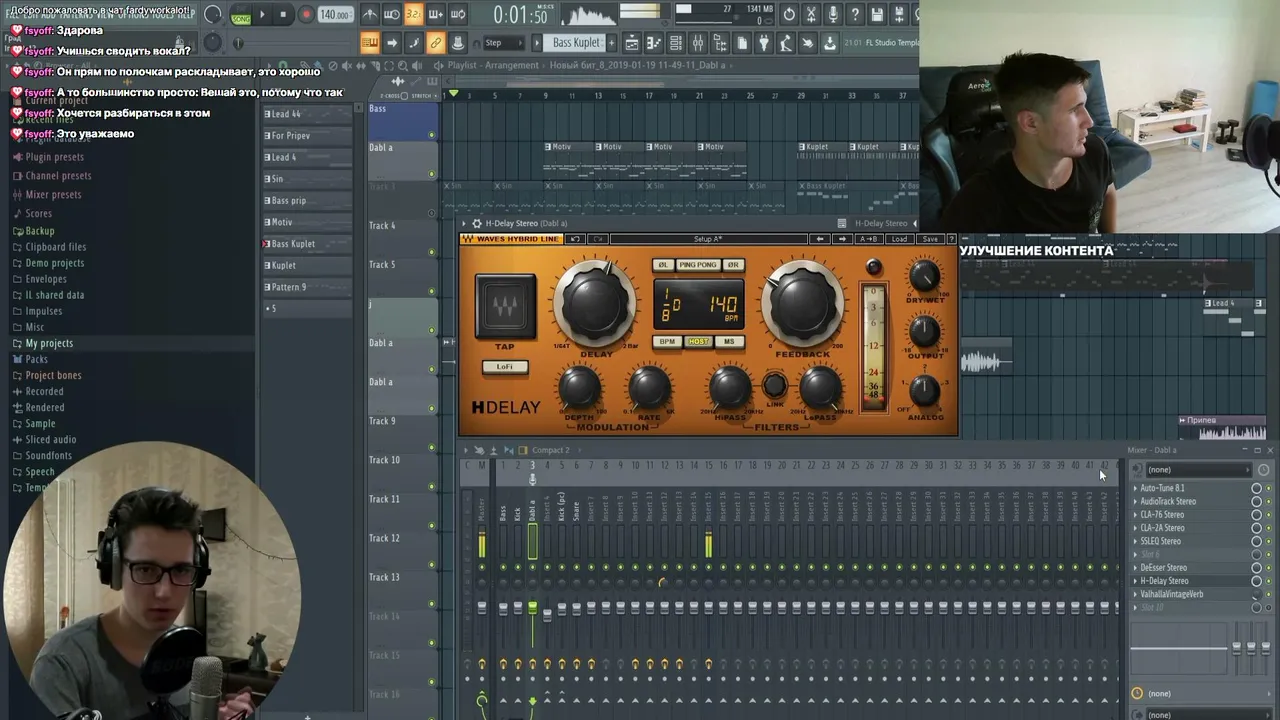Open the mixer view icon
The image size is (1280, 720).
698,43
